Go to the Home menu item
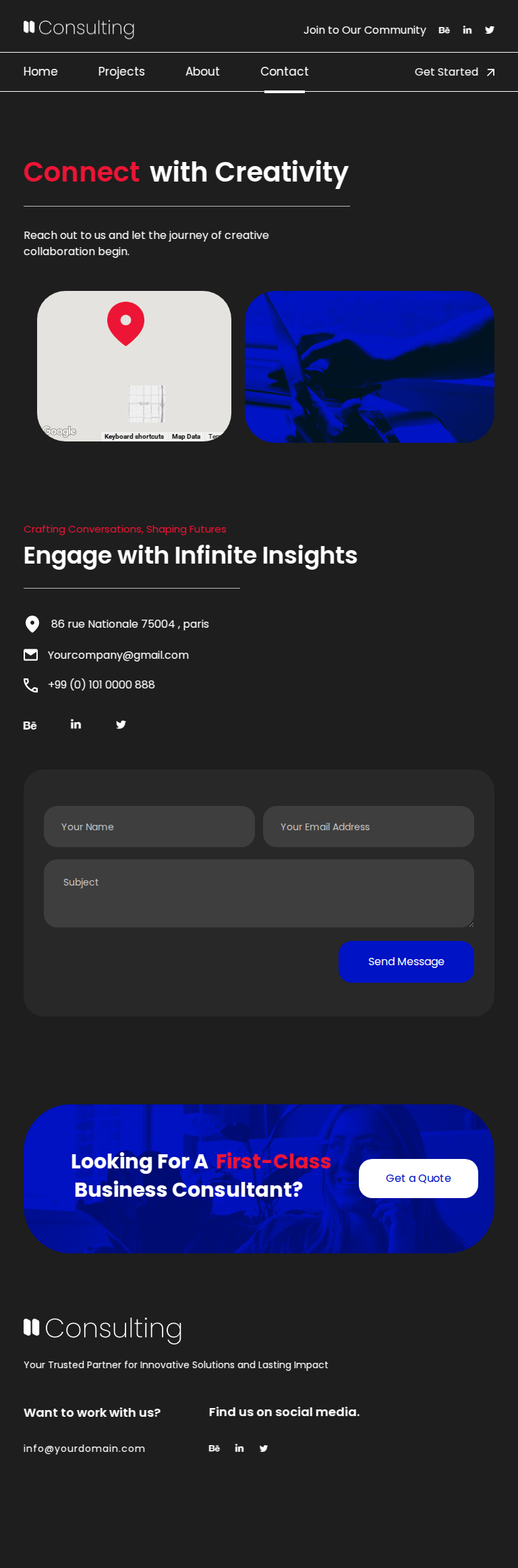Viewport: 518px width, 1568px height. click(40, 72)
